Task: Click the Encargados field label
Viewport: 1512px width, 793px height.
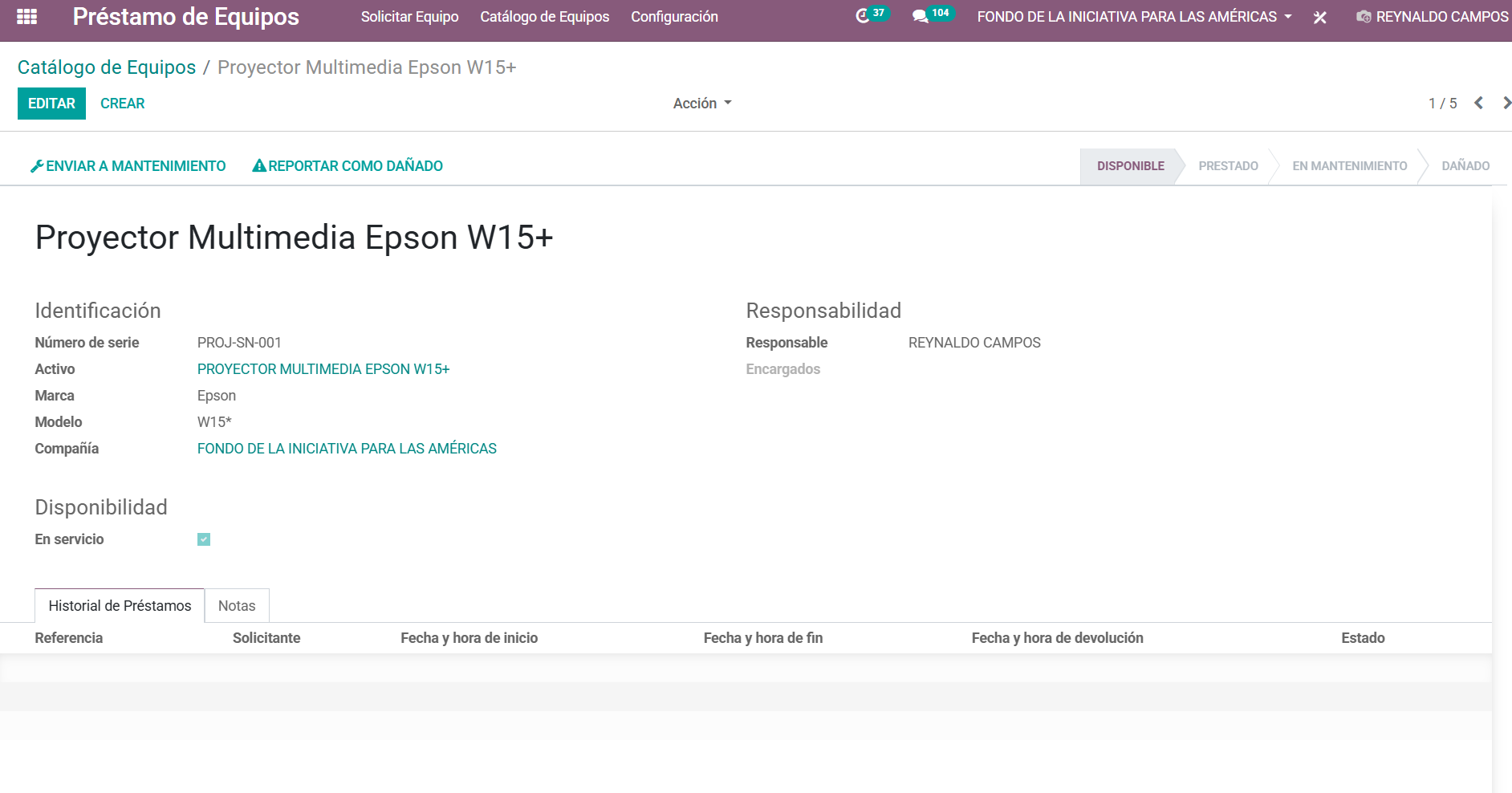Action: pos(783,369)
